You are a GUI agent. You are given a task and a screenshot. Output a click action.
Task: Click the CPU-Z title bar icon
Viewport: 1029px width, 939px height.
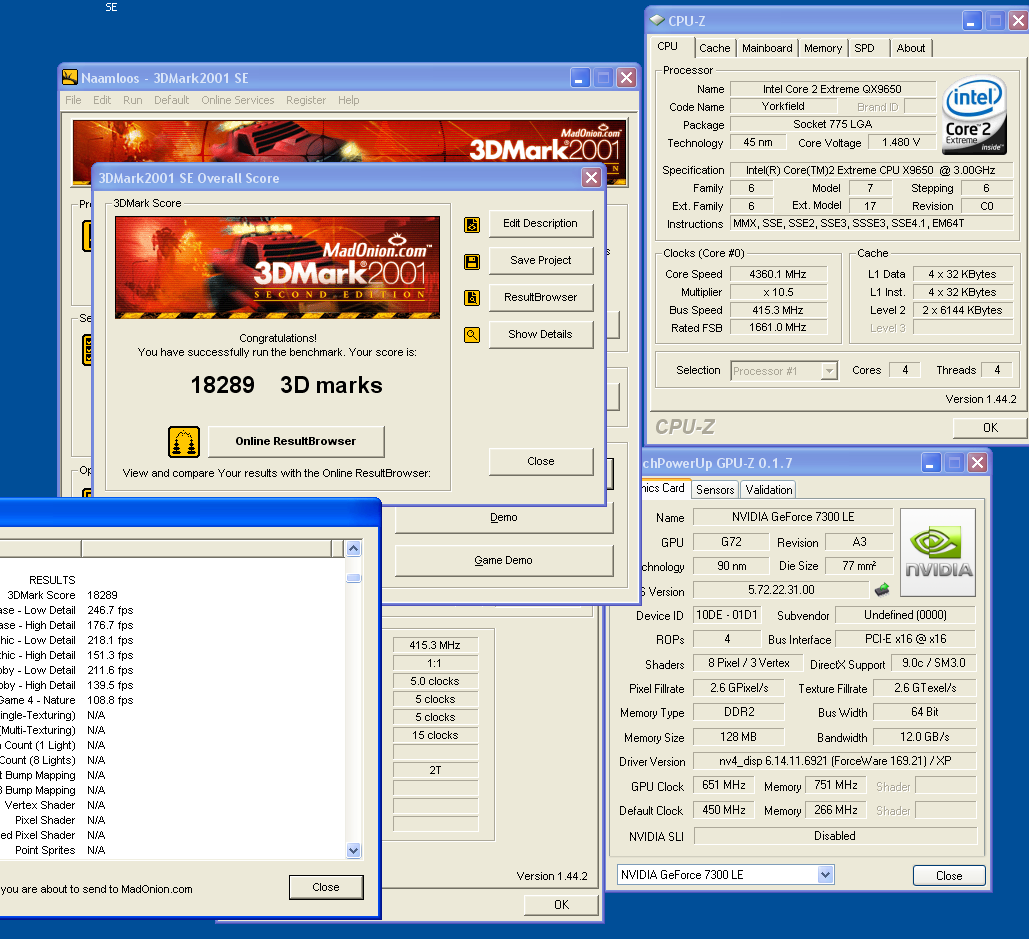[657, 20]
